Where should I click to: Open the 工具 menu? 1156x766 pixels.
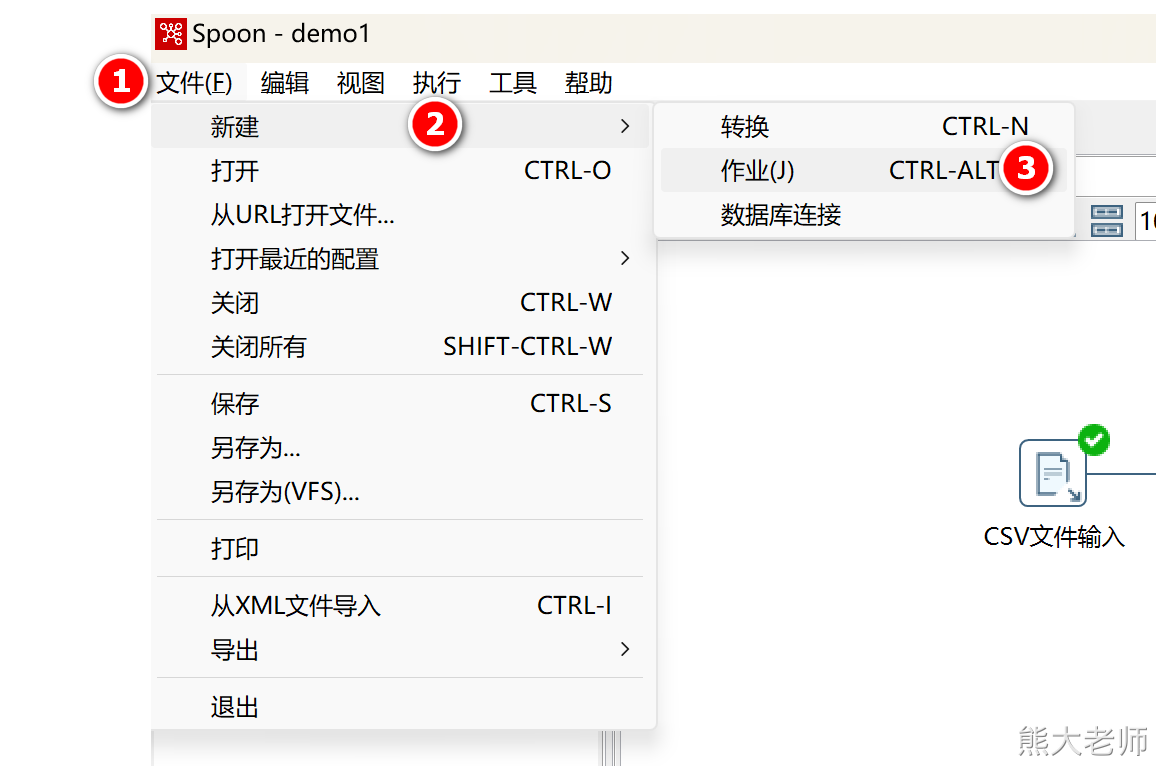(513, 83)
